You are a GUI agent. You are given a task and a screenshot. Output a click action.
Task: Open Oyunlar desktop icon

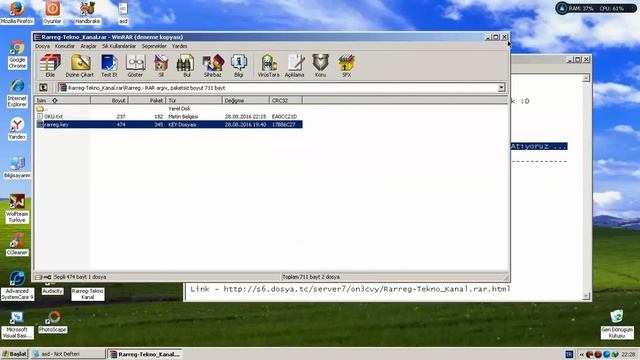click(52, 13)
